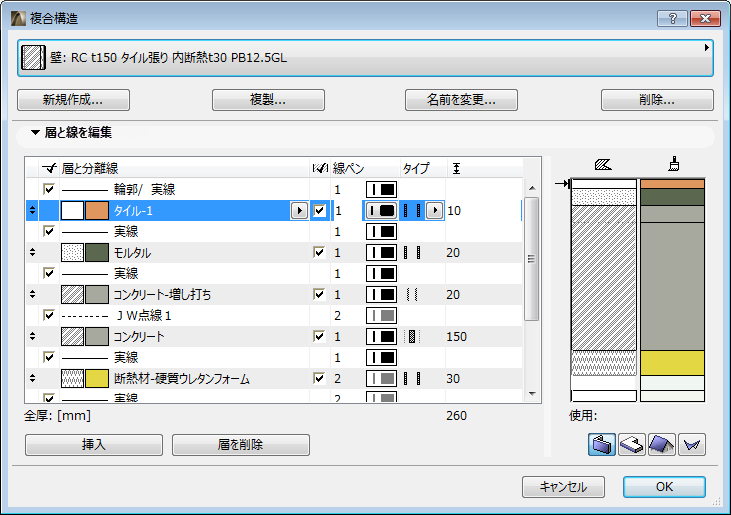Select コンクリート-増し打ち layer row
The width and height of the screenshot is (731, 515).
(x=274, y=295)
